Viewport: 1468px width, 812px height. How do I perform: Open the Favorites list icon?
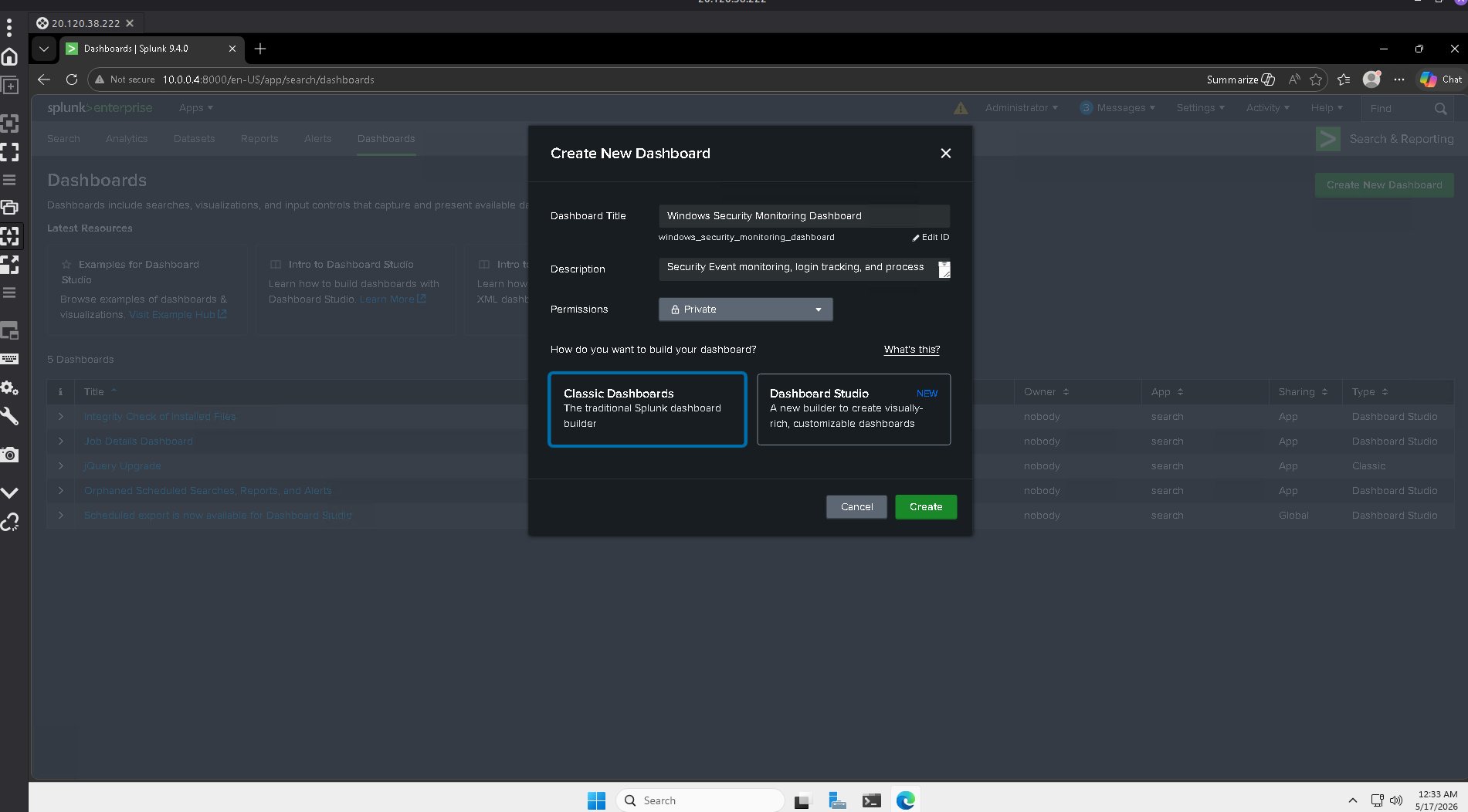pyautogui.click(x=1344, y=80)
